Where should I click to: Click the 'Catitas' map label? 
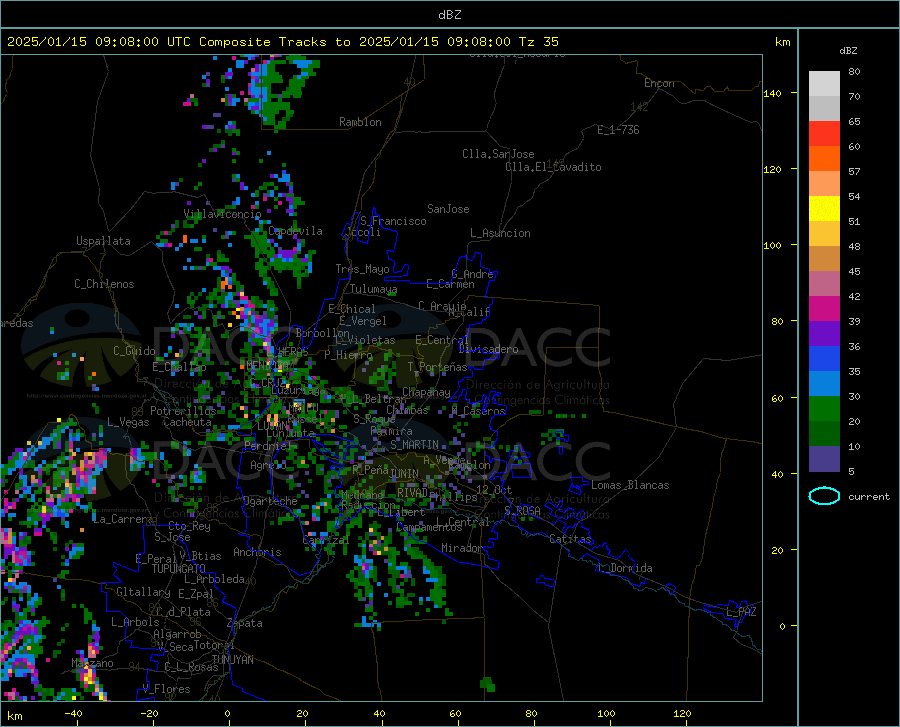570,539
